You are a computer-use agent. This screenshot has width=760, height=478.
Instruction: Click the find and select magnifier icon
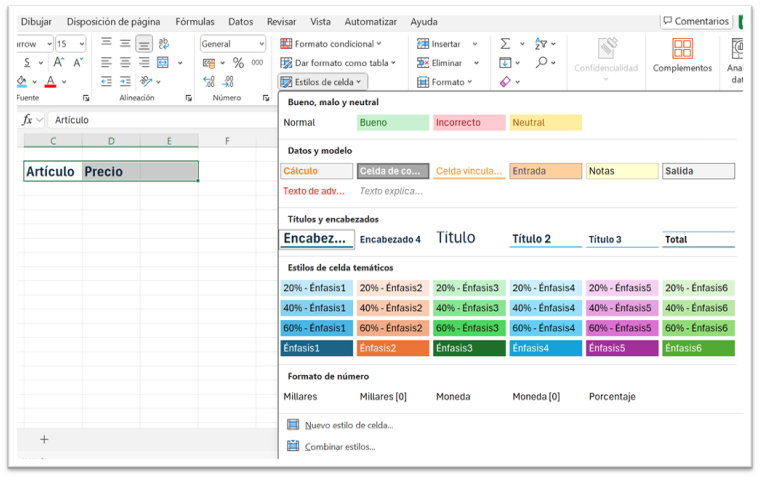pos(541,63)
